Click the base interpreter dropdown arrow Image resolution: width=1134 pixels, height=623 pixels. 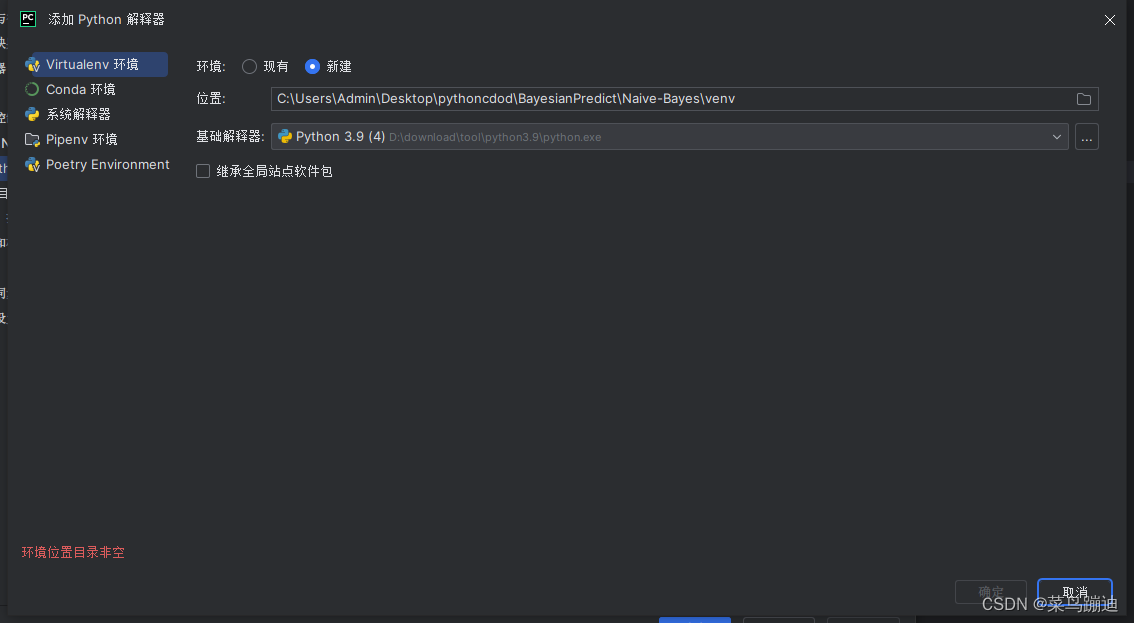point(1057,137)
